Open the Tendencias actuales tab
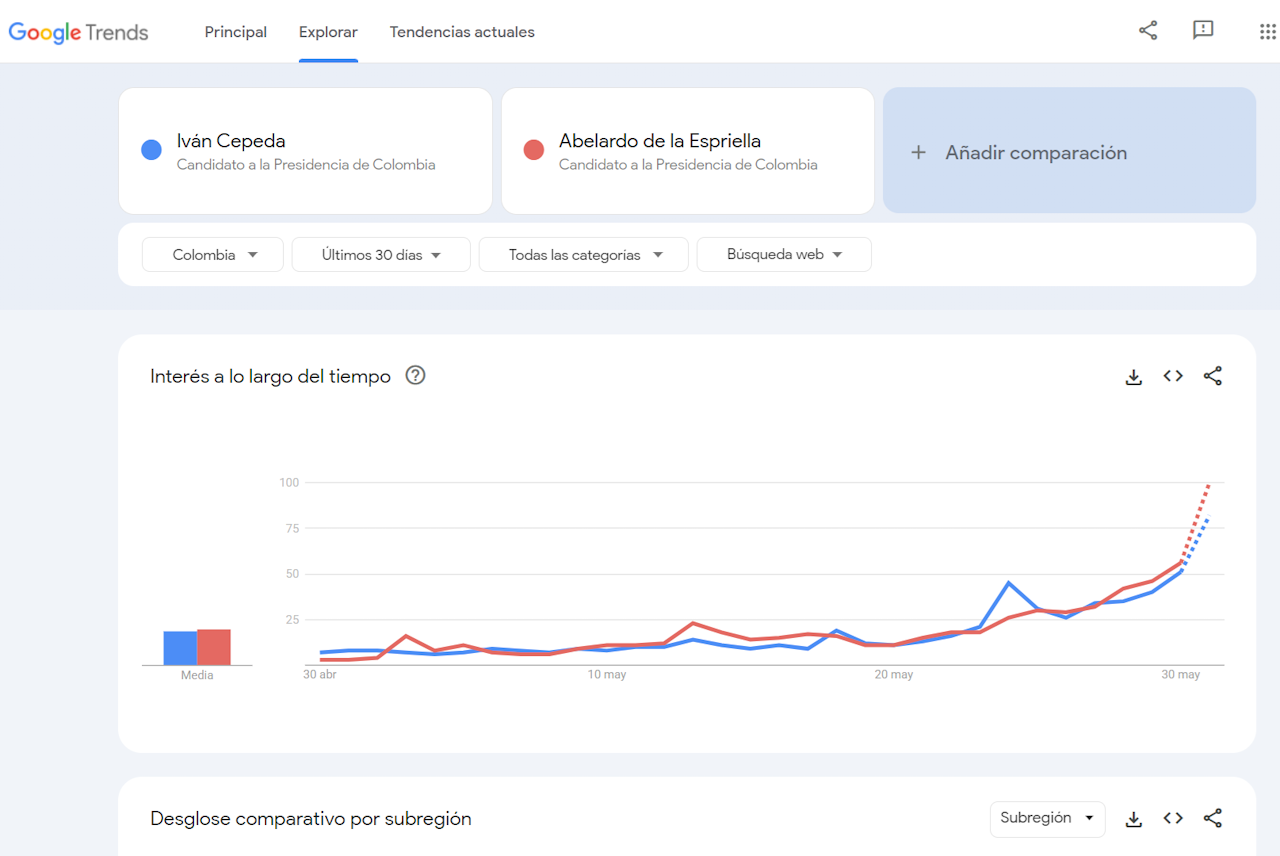Screen dimensions: 1280x856 [x=462, y=32]
